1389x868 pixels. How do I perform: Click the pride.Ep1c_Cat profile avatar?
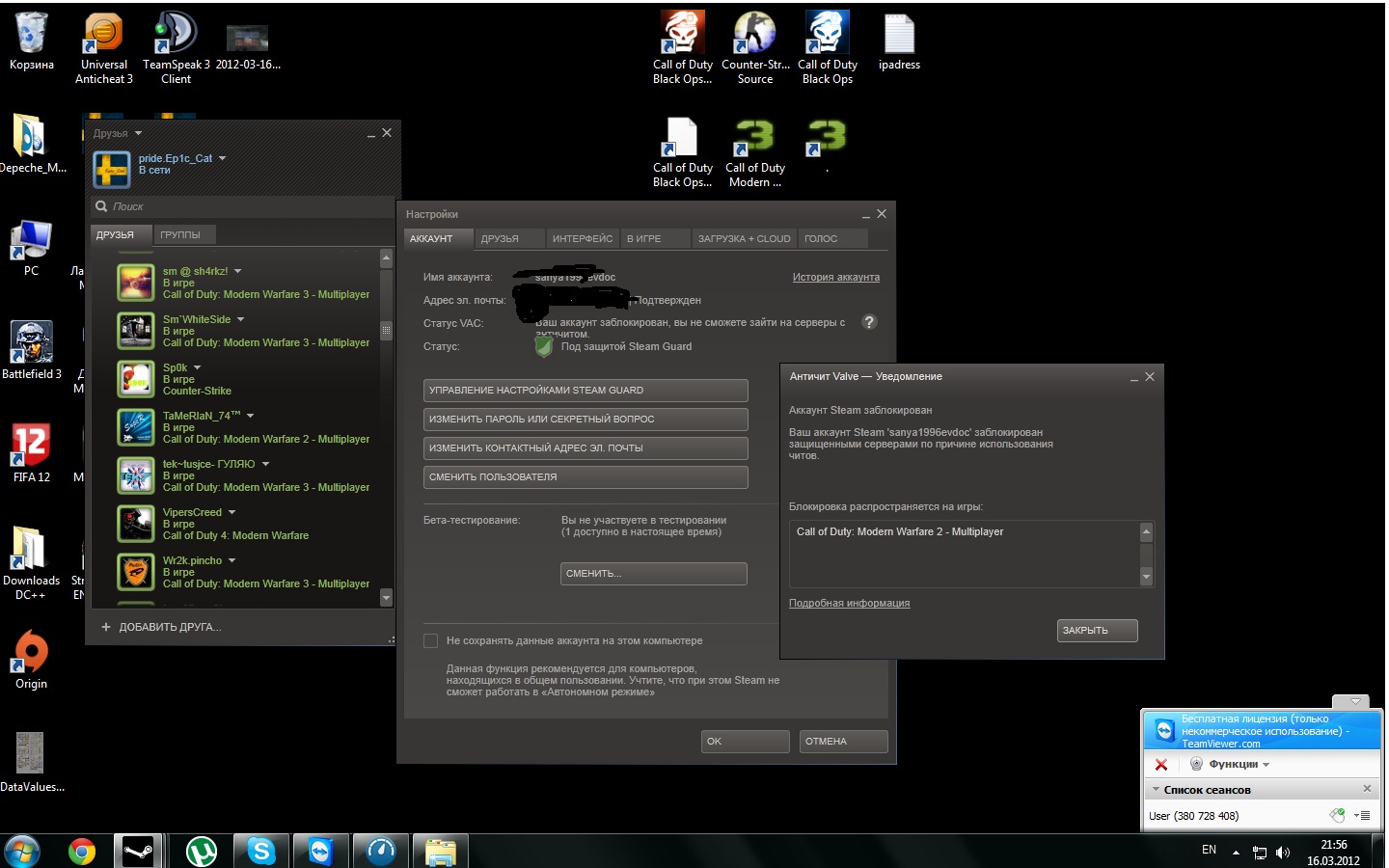click(x=112, y=169)
